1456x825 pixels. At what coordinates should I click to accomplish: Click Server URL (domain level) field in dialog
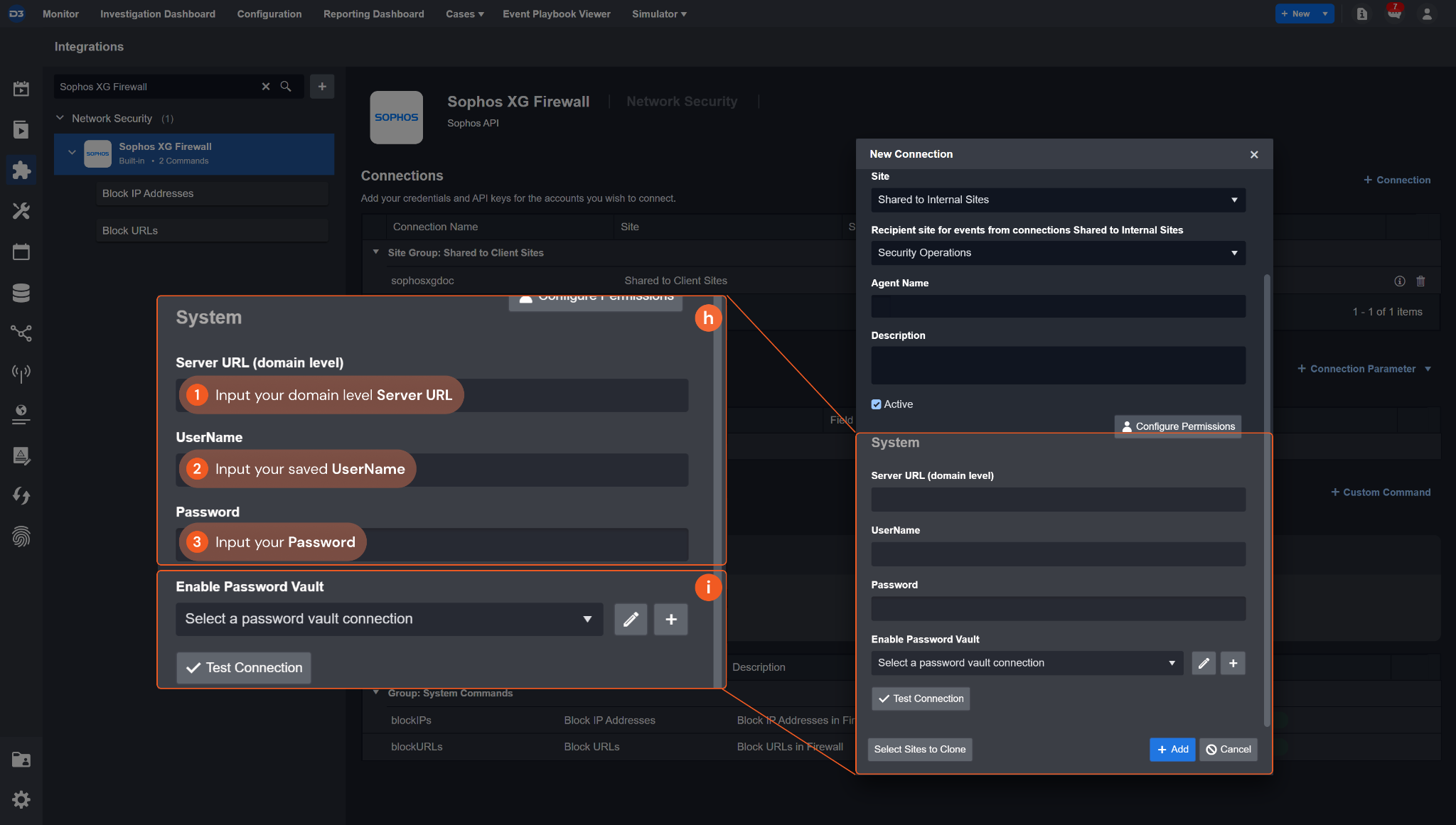coord(1058,500)
